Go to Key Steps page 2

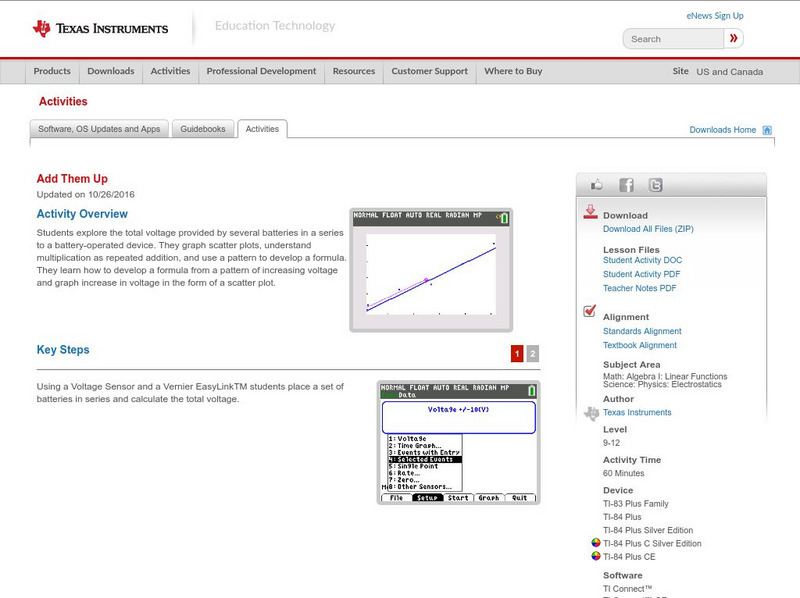tap(533, 353)
